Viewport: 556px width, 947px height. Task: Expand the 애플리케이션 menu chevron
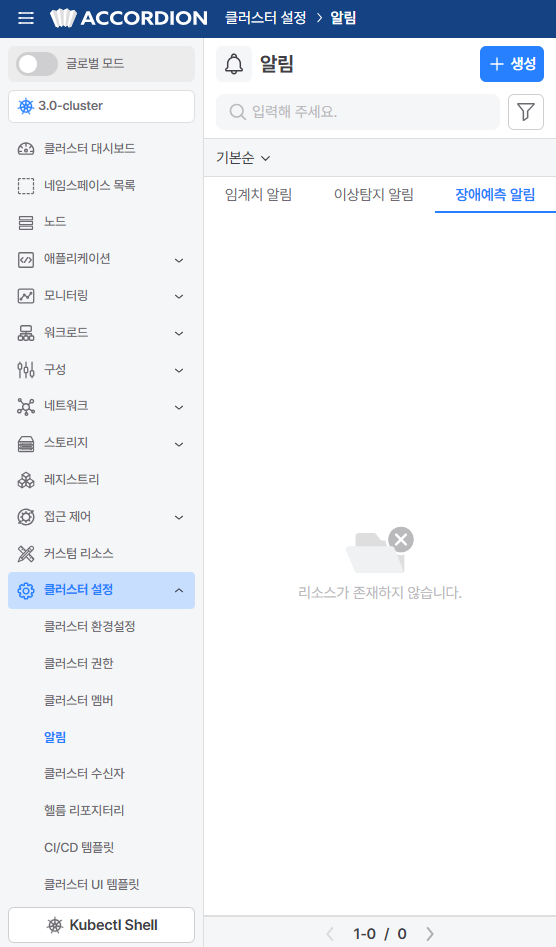click(179, 260)
